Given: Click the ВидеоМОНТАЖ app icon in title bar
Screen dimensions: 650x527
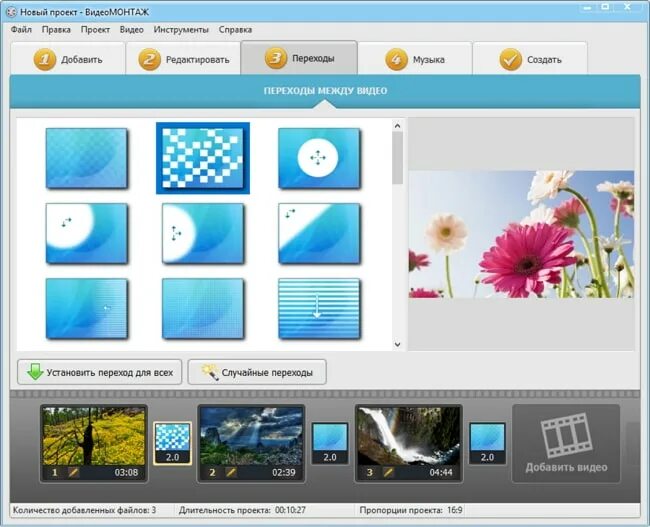Looking at the screenshot, I should (x=12, y=12).
